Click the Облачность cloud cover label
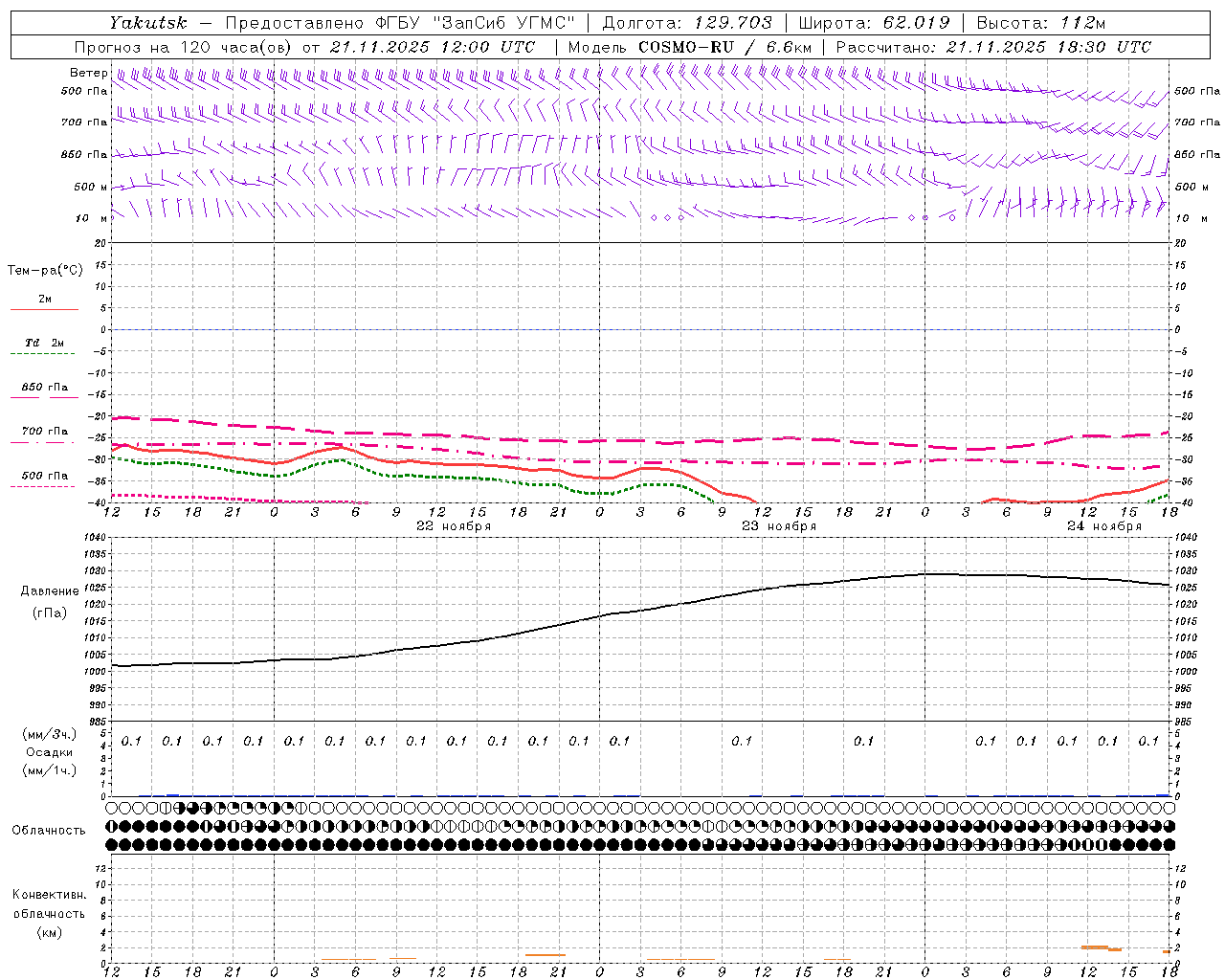This screenshot has width=1225, height=980. tap(49, 831)
